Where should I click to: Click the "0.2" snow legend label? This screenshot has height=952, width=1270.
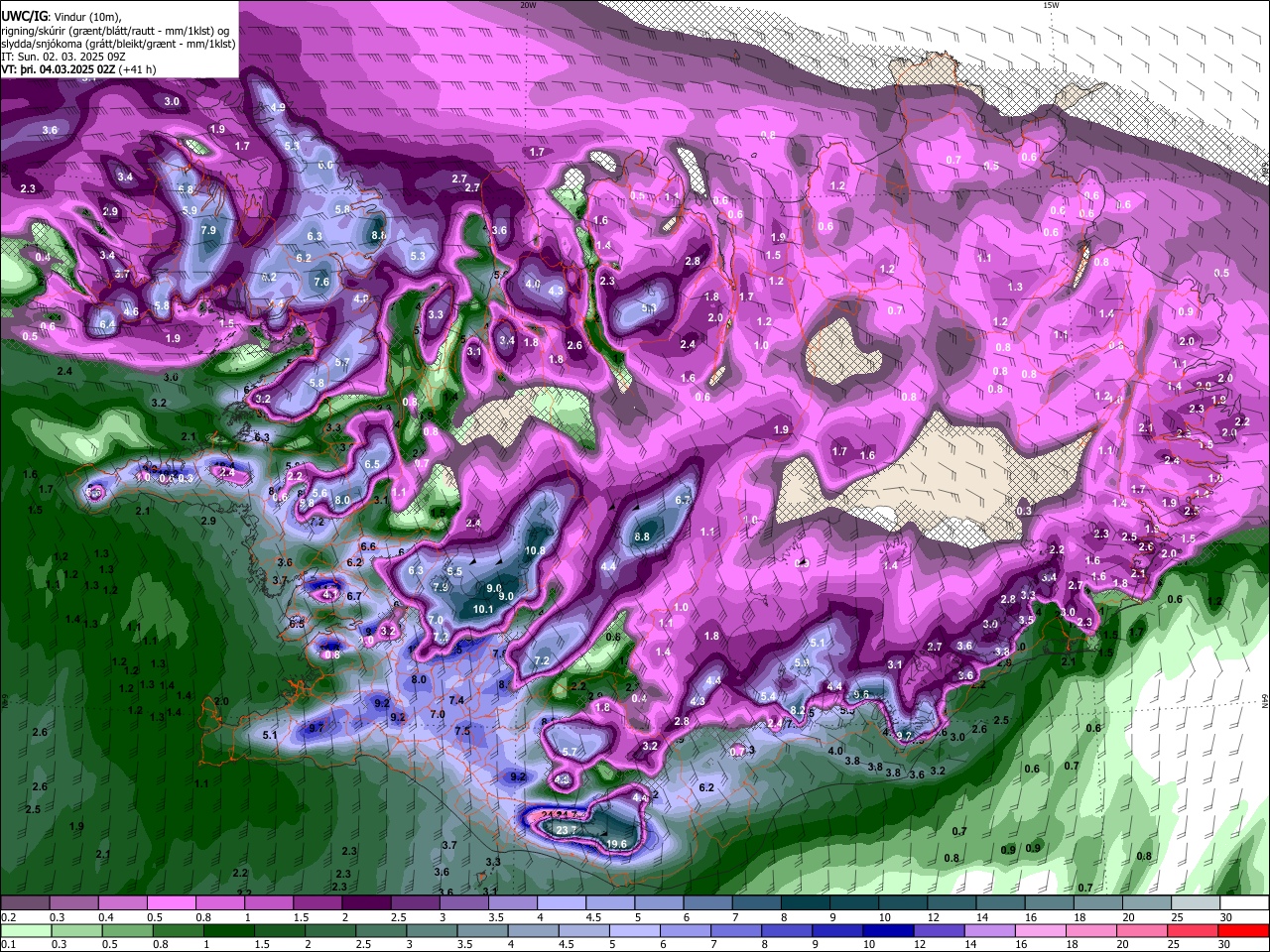pyautogui.click(x=8, y=917)
